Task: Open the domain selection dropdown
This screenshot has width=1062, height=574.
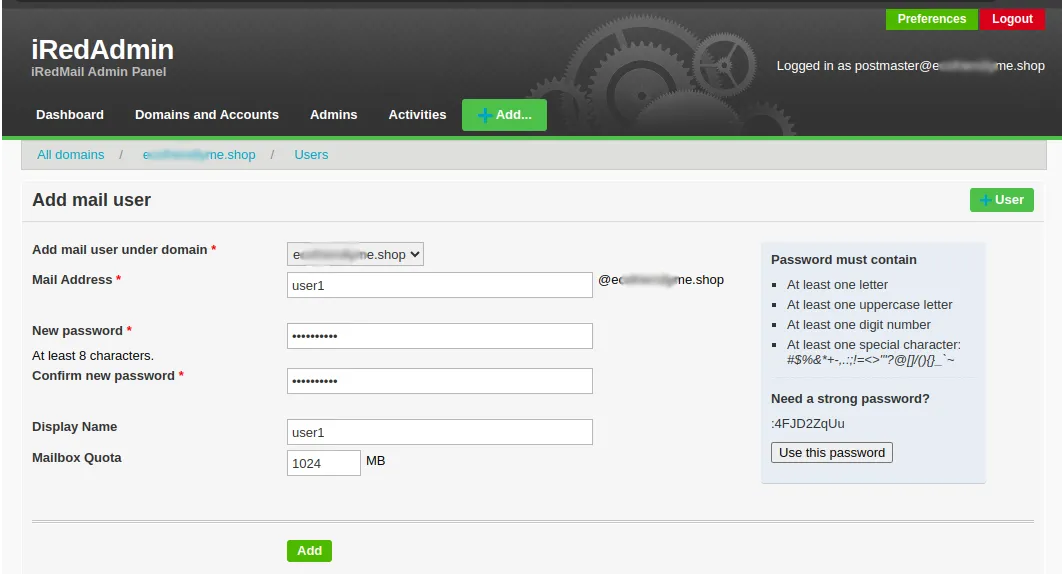Action: click(x=355, y=254)
